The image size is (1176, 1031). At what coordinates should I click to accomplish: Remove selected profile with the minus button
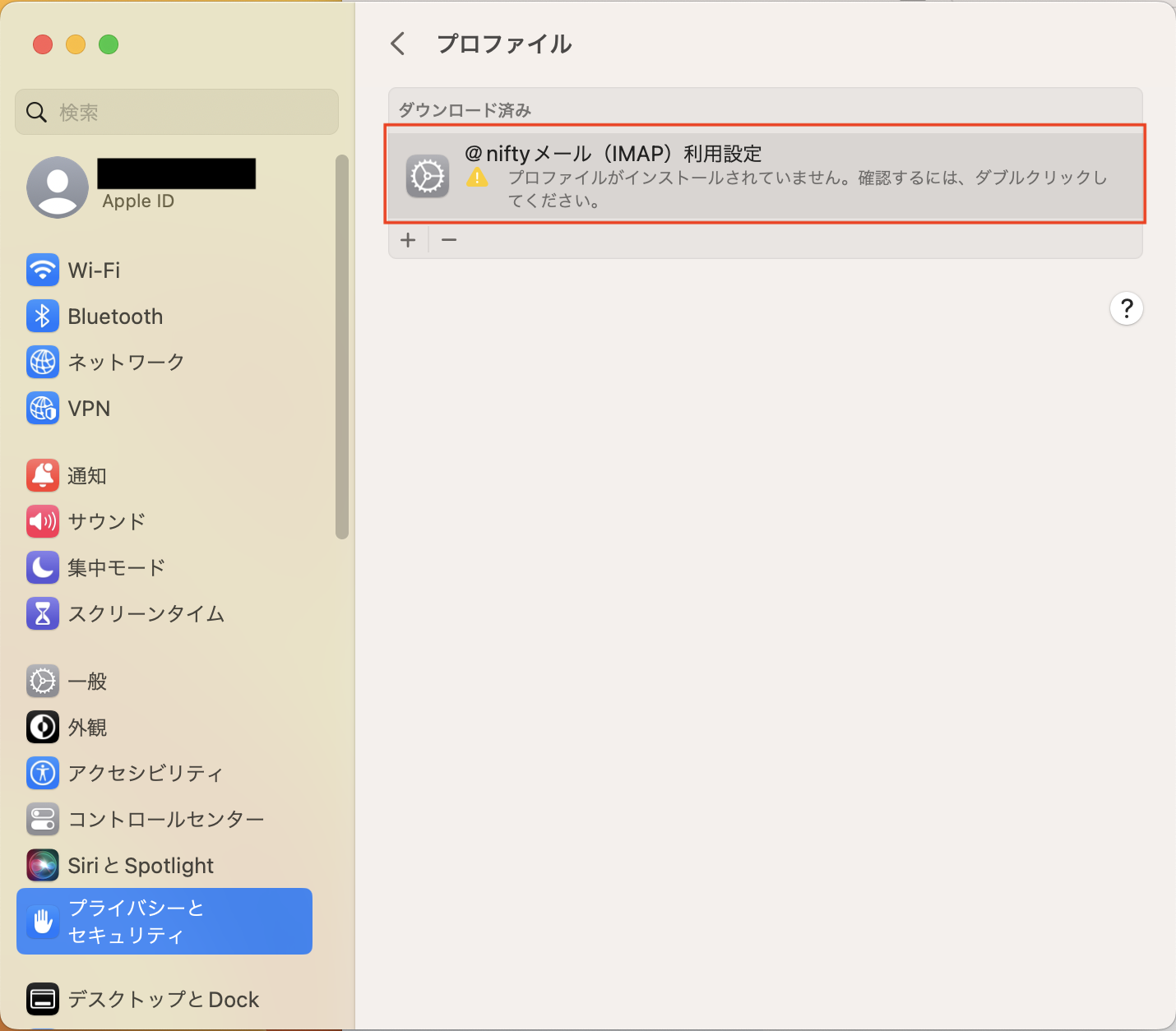(449, 239)
